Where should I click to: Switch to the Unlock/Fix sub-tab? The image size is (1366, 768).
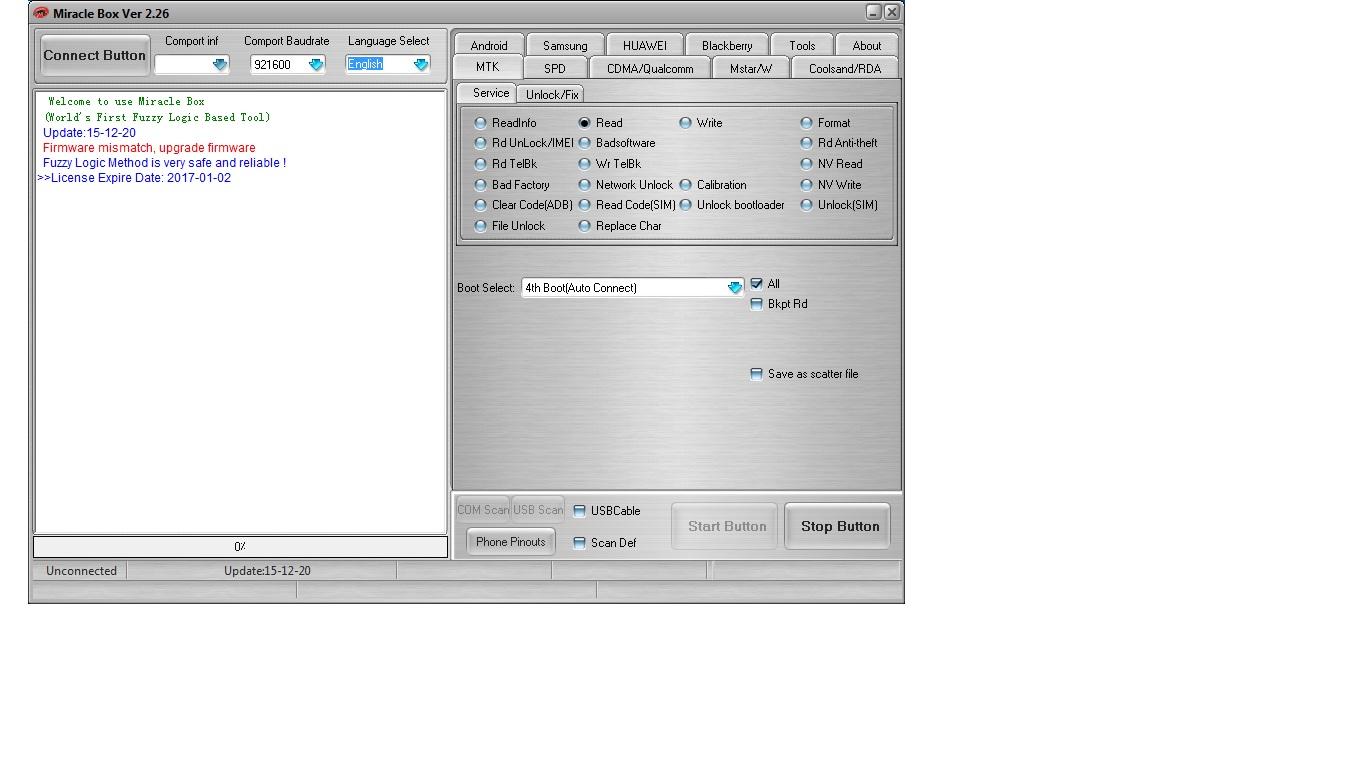click(x=552, y=94)
